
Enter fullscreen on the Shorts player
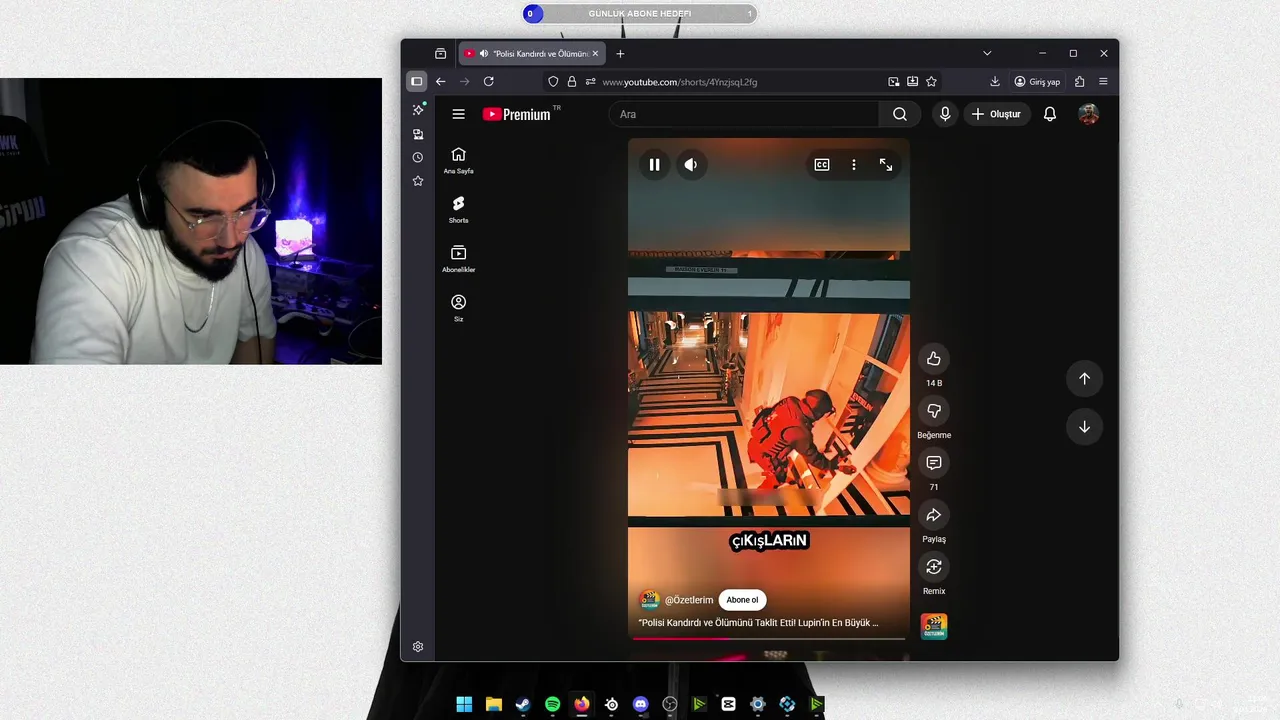(886, 165)
